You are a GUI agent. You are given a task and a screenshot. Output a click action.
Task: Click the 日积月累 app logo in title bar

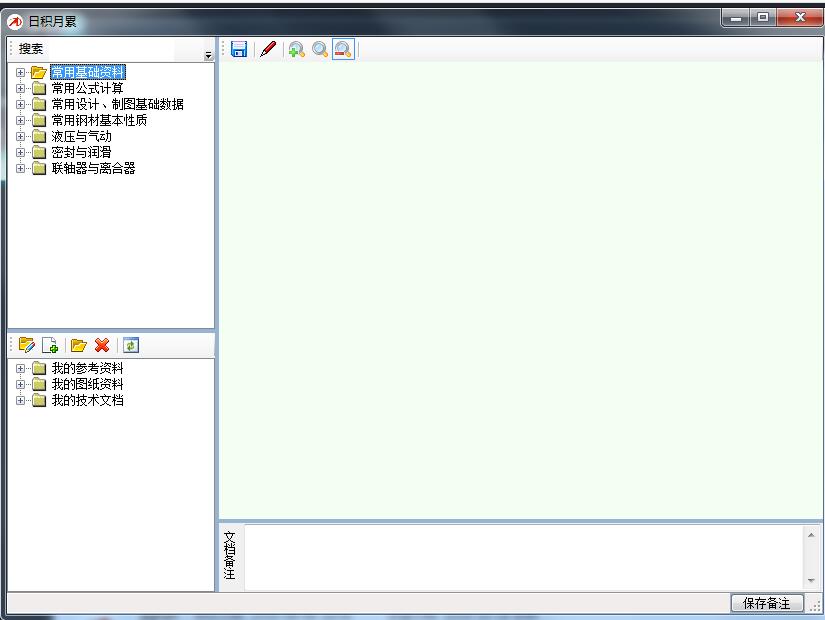point(15,22)
